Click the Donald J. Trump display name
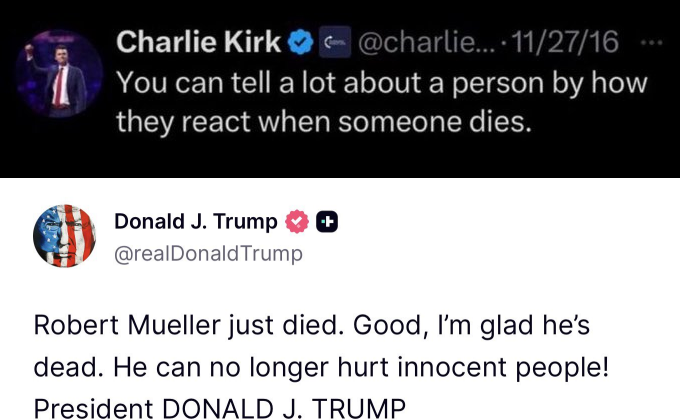 (196, 222)
